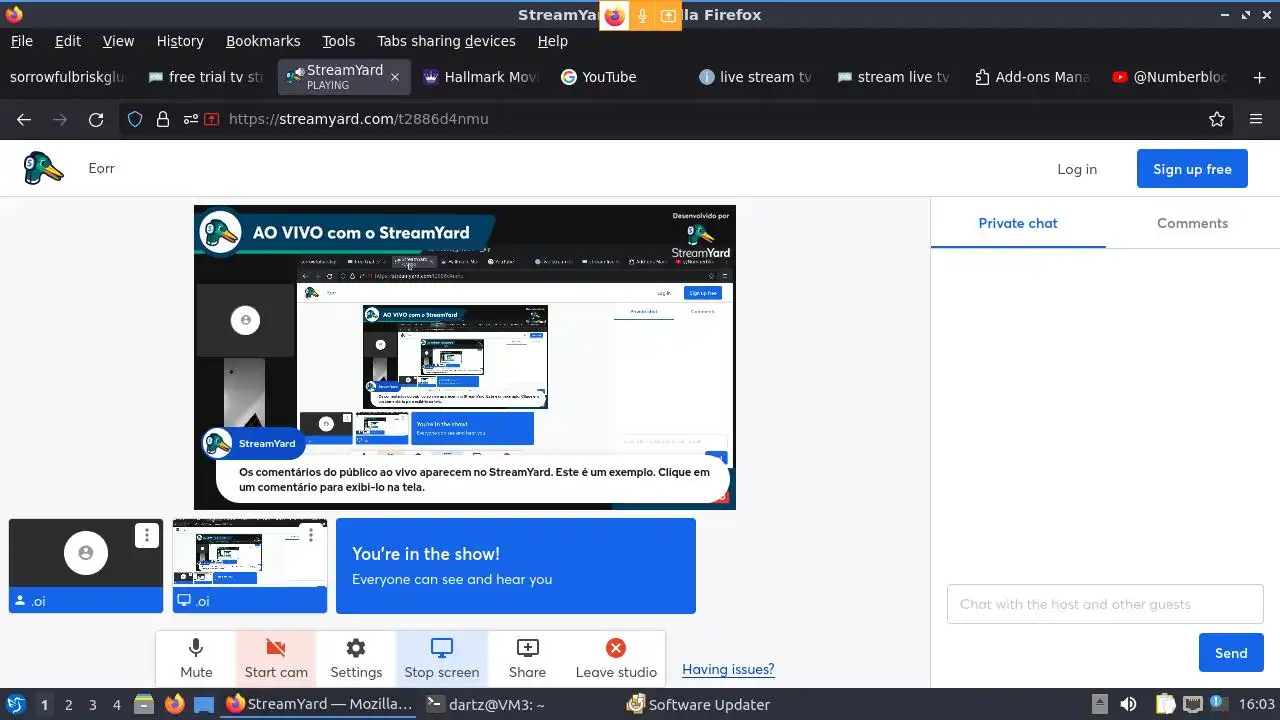The height and width of the screenshot is (720, 1280).
Task: Open options menu on camera thumbnail .oi
Action: [x=147, y=535]
